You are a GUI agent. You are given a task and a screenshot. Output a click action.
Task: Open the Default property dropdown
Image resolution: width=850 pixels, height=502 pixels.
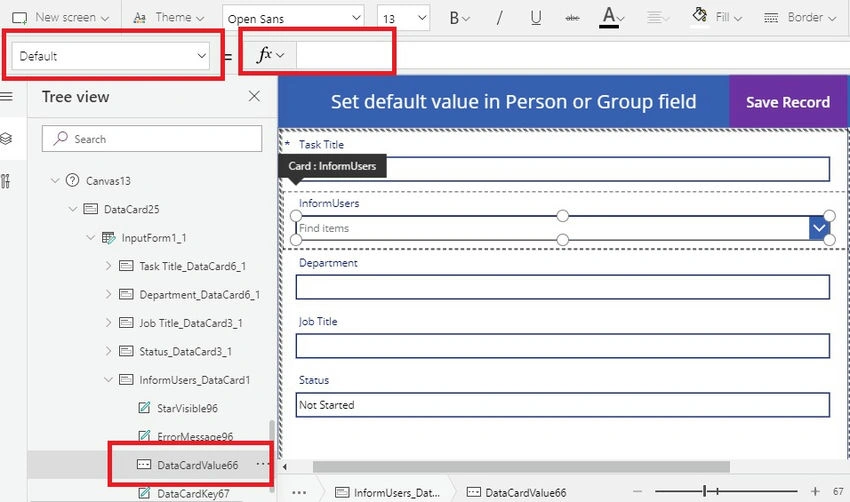pyautogui.click(x=111, y=56)
